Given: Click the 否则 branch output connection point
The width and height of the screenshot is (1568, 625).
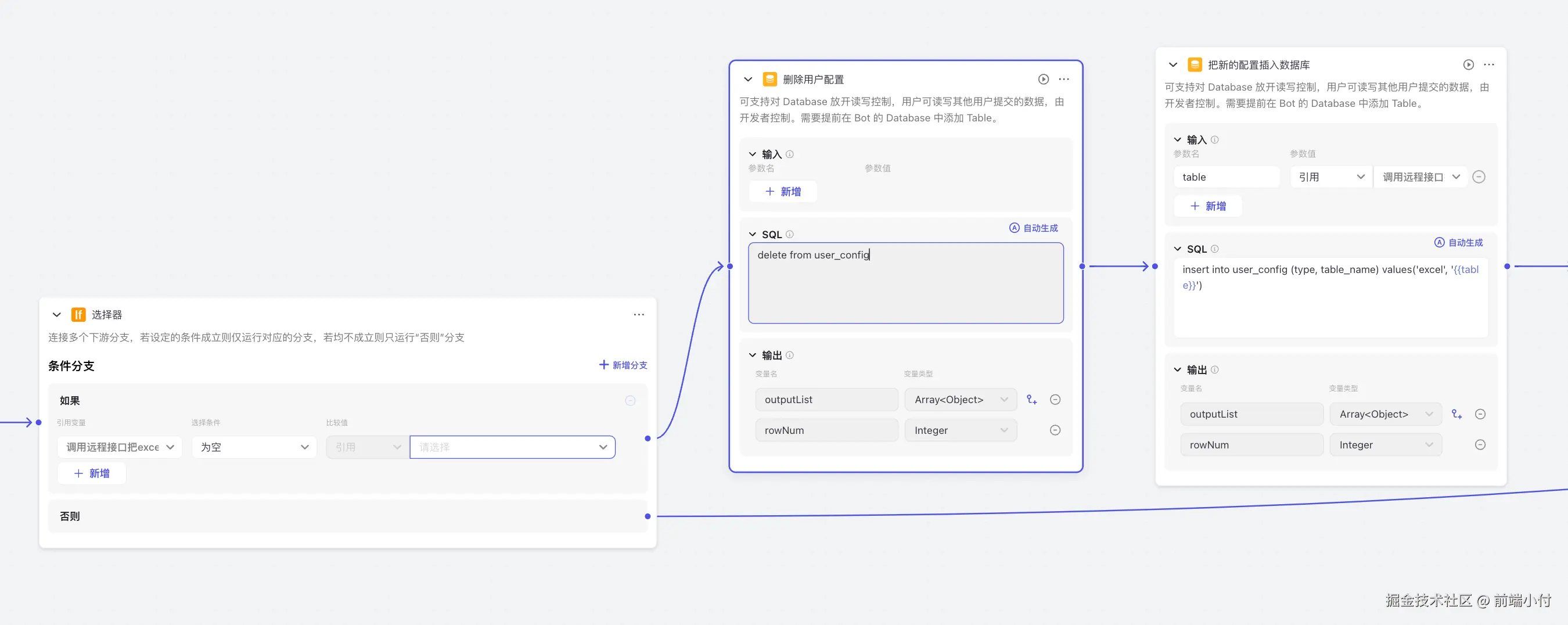Looking at the screenshot, I should pos(648,517).
